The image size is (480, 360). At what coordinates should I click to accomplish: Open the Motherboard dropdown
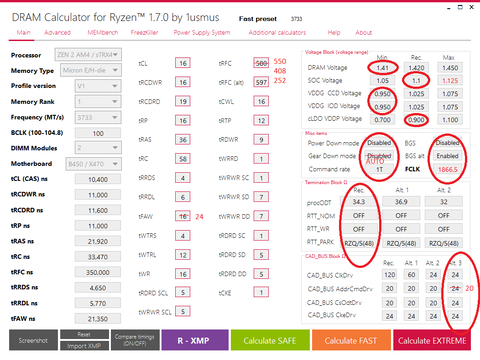pyautogui.click(x=93, y=164)
